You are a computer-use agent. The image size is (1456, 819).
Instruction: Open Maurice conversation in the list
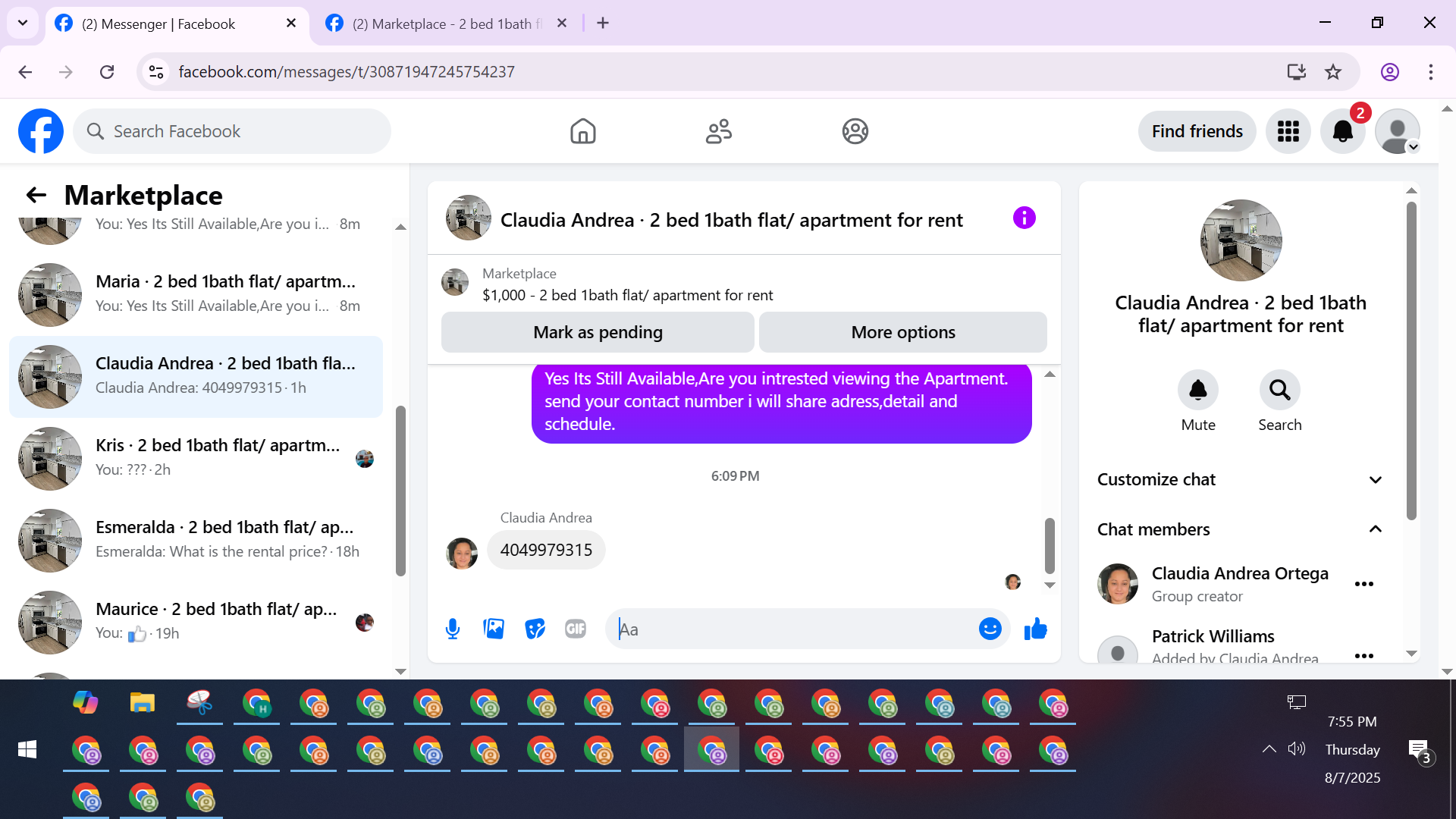click(x=196, y=622)
